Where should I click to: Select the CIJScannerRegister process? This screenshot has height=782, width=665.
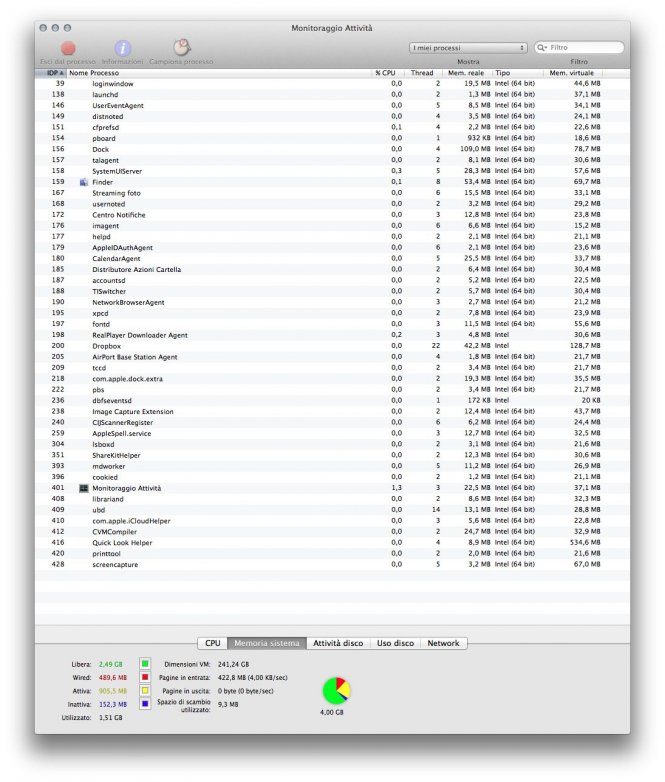click(x=332, y=423)
